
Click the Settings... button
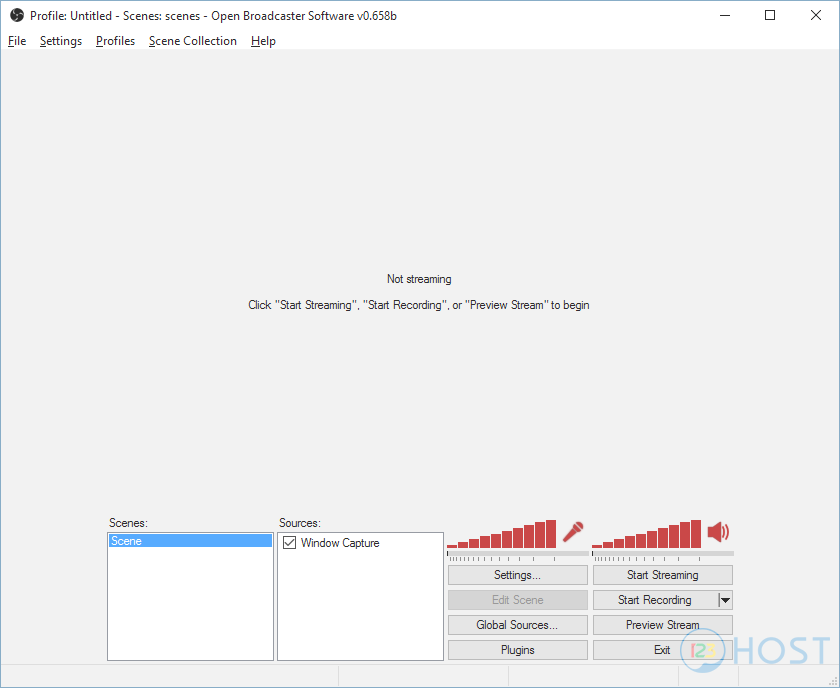(518, 575)
